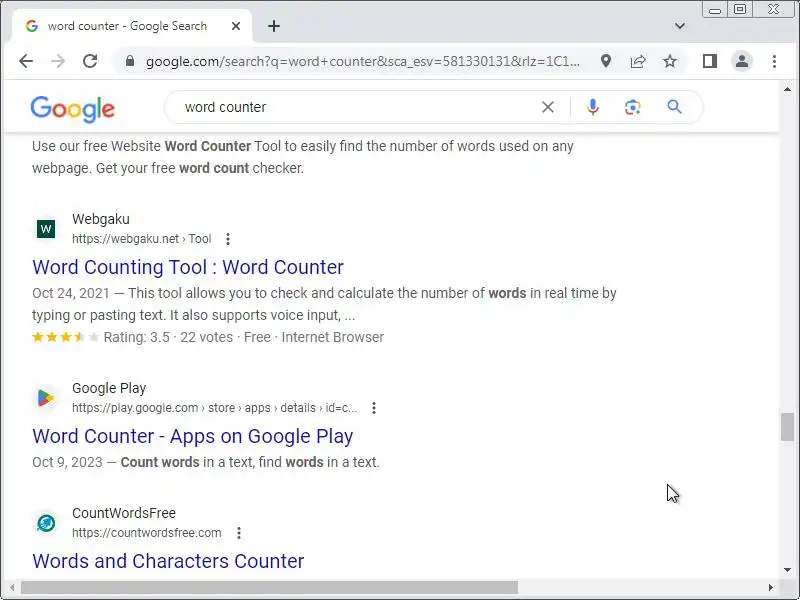Image resolution: width=800 pixels, height=600 pixels.
Task: Click the Webgaku site name
Action: [x=101, y=219]
